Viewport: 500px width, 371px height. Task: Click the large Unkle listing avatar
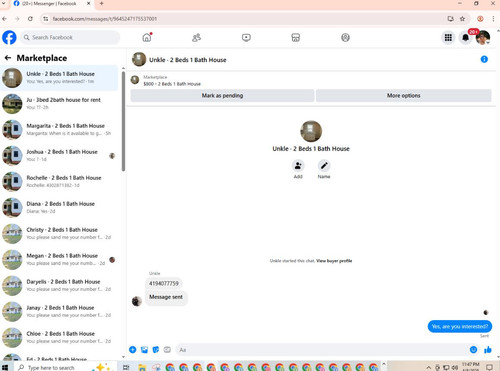(x=311, y=131)
